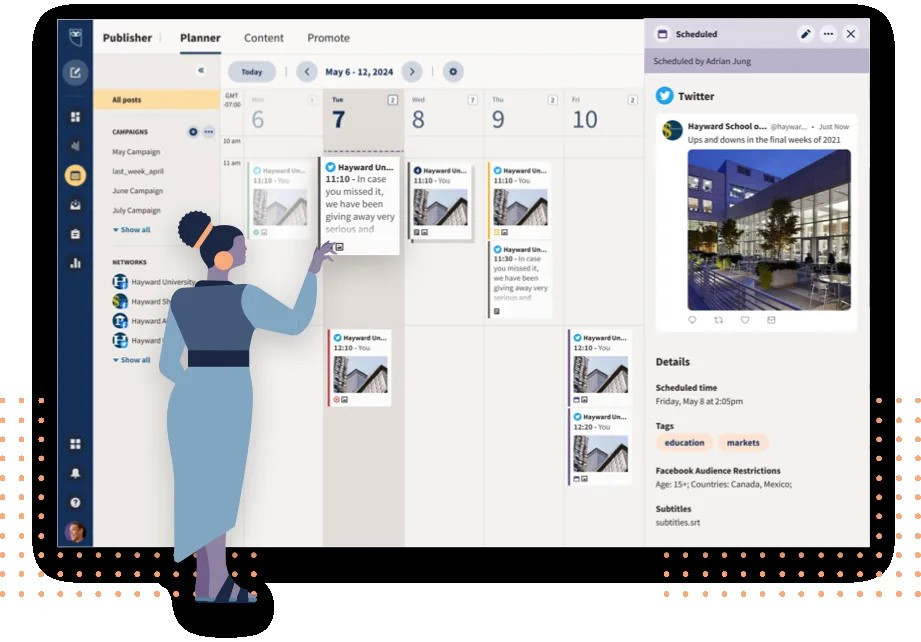The height and width of the screenshot is (642, 921).
Task: Select the July Campaign entry
Action: coord(136,210)
